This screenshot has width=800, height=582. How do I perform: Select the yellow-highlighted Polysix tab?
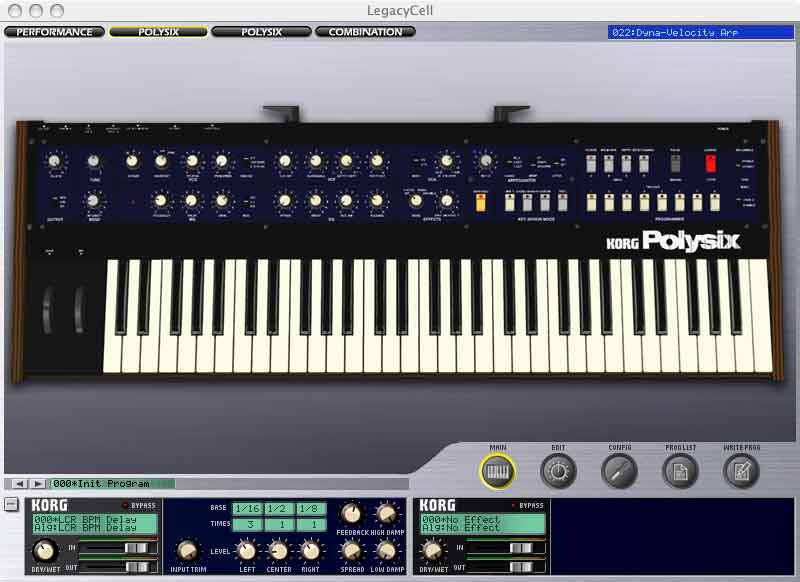tap(158, 32)
